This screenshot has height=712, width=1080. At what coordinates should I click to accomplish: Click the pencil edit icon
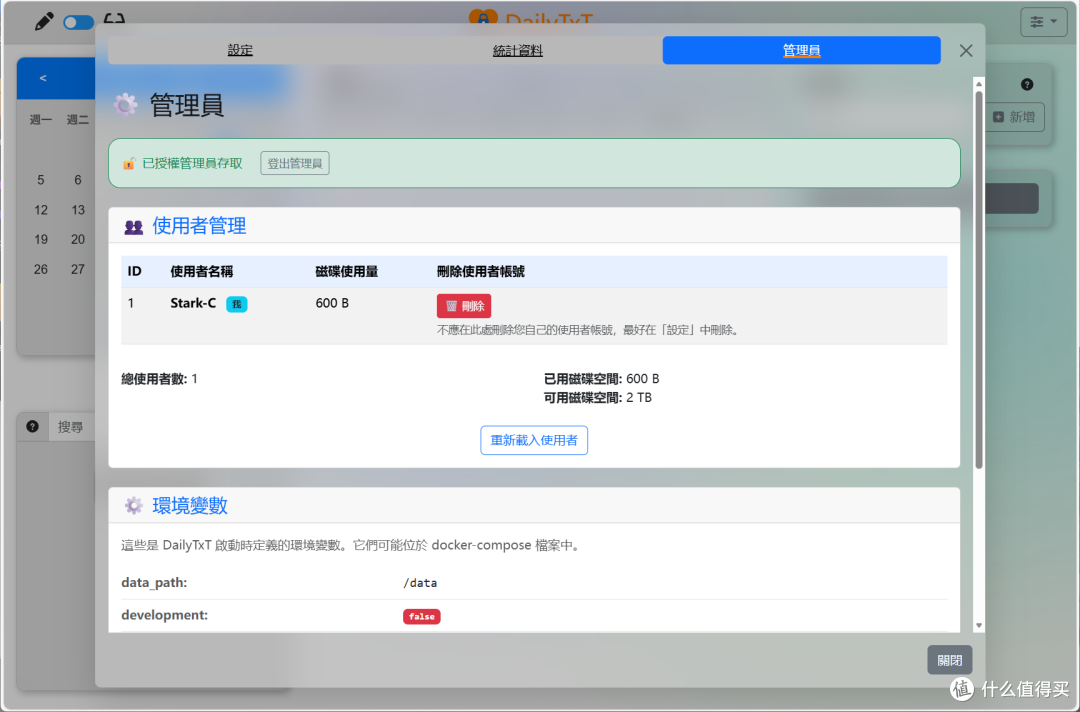pos(43,21)
